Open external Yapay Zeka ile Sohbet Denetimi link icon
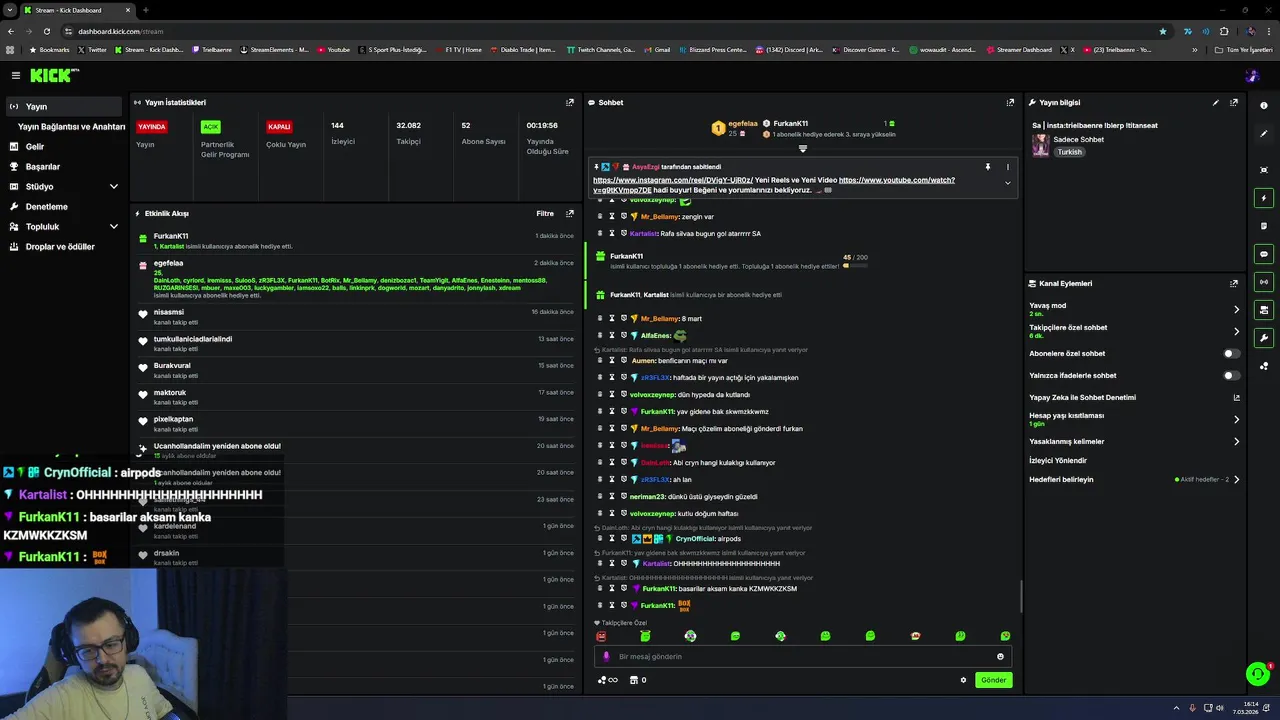The height and width of the screenshot is (720, 1280). click(1236, 397)
